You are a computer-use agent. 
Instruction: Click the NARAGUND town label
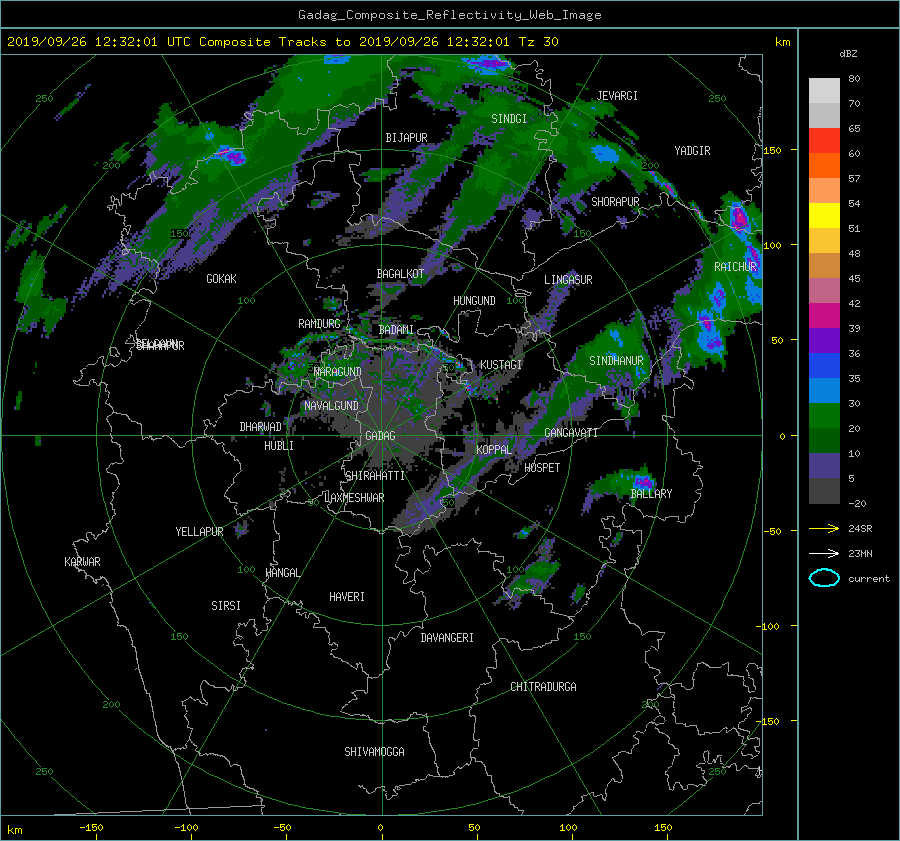338,371
